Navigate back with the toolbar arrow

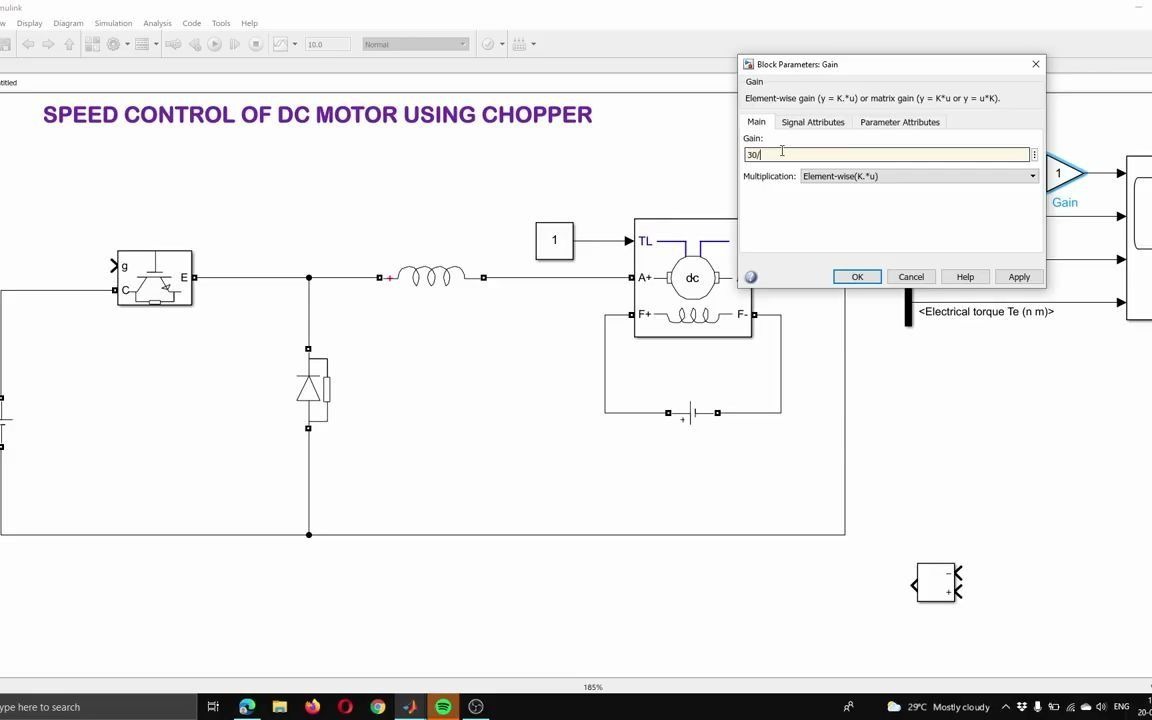click(x=29, y=44)
